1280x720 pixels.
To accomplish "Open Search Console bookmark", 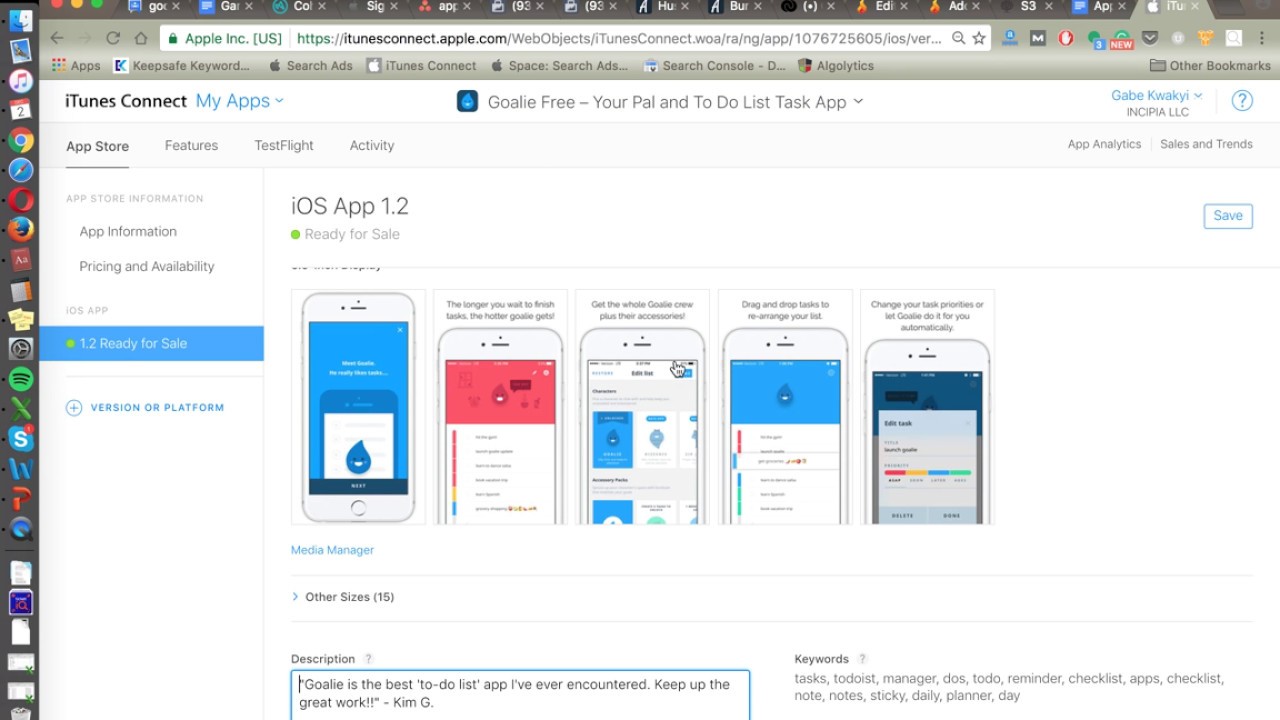I will (x=715, y=66).
